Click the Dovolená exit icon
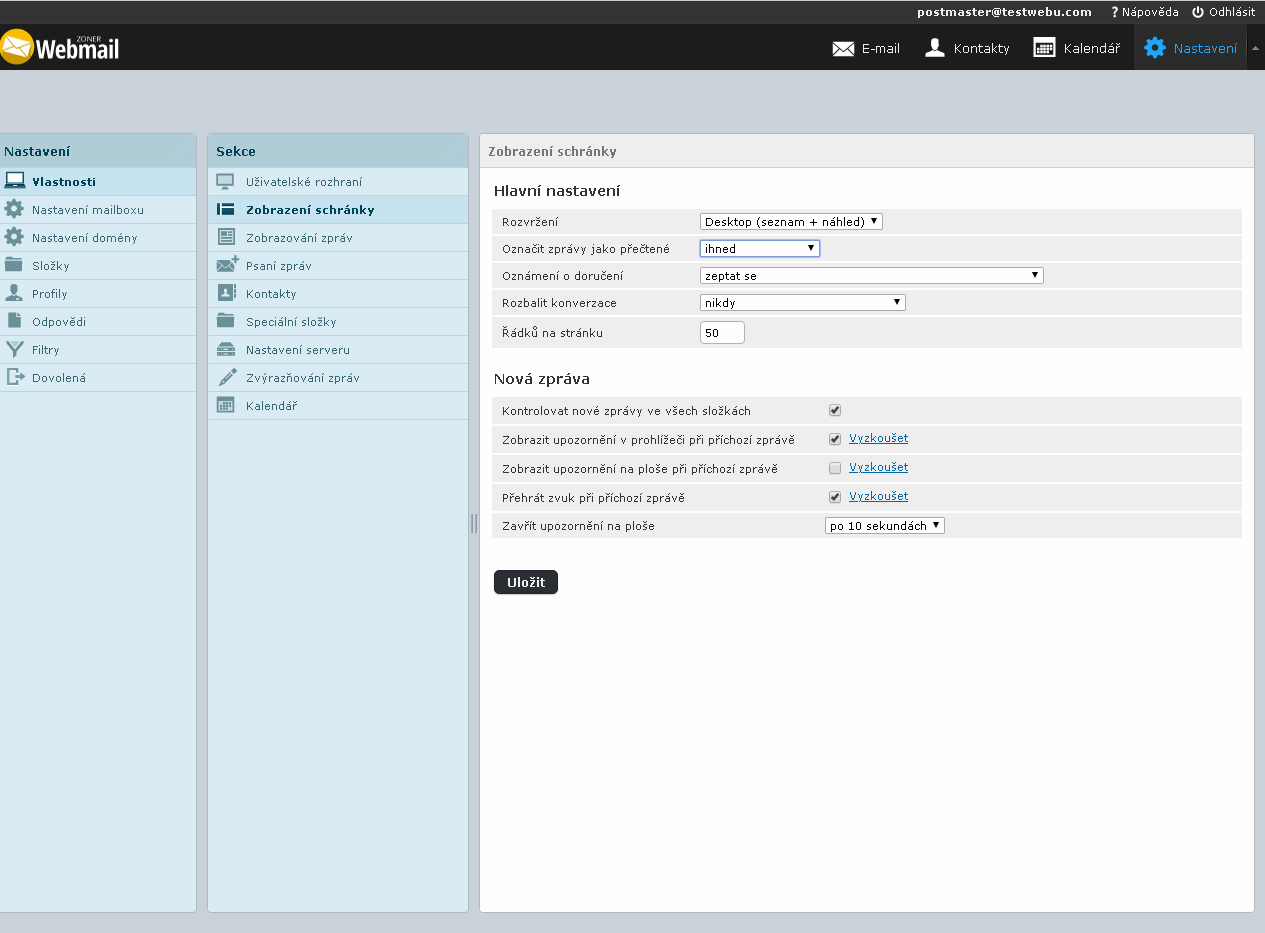Viewport: 1265px width, 933px height. click(x=14, y=378)
